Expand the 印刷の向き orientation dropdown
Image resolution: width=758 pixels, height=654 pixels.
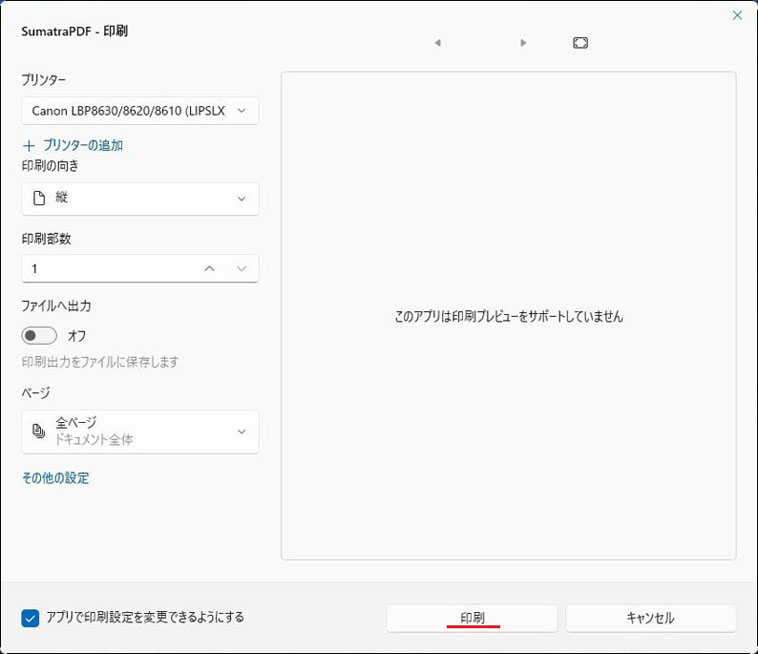click(x=140, y=199)
